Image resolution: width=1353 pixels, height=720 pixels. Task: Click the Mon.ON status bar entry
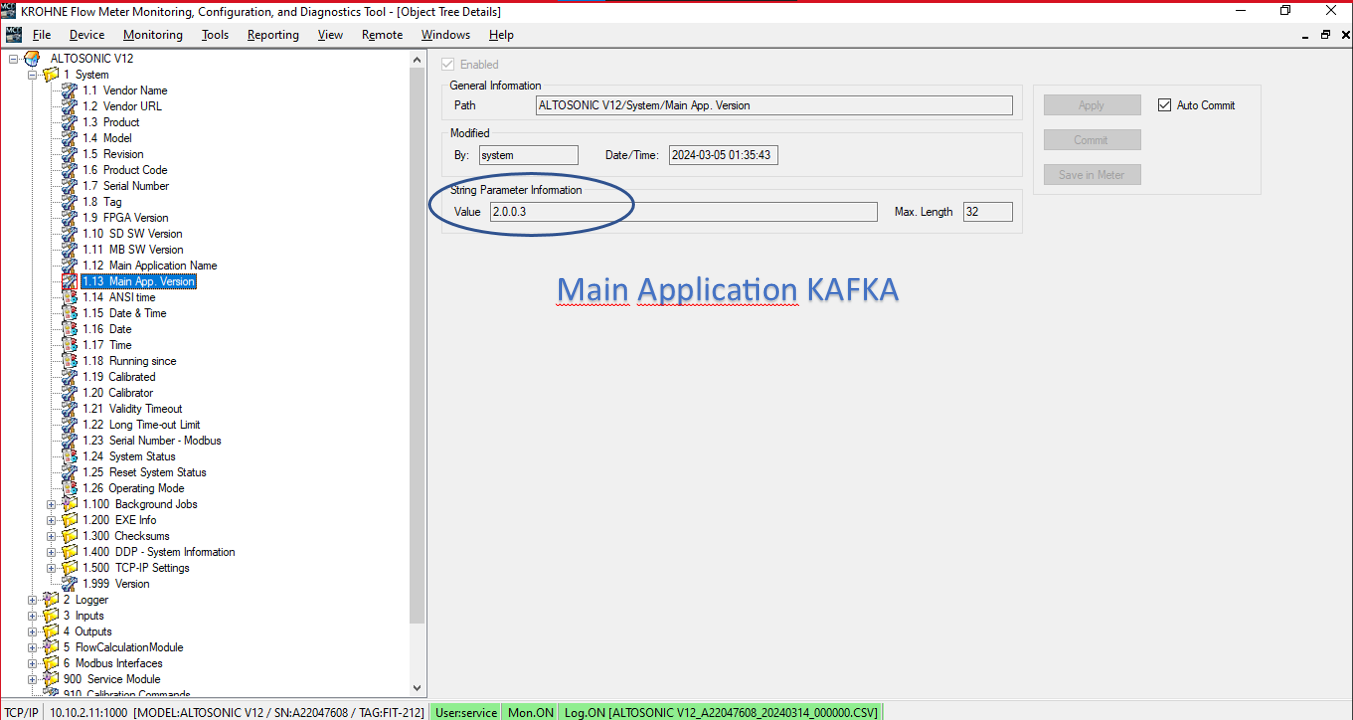530,712
